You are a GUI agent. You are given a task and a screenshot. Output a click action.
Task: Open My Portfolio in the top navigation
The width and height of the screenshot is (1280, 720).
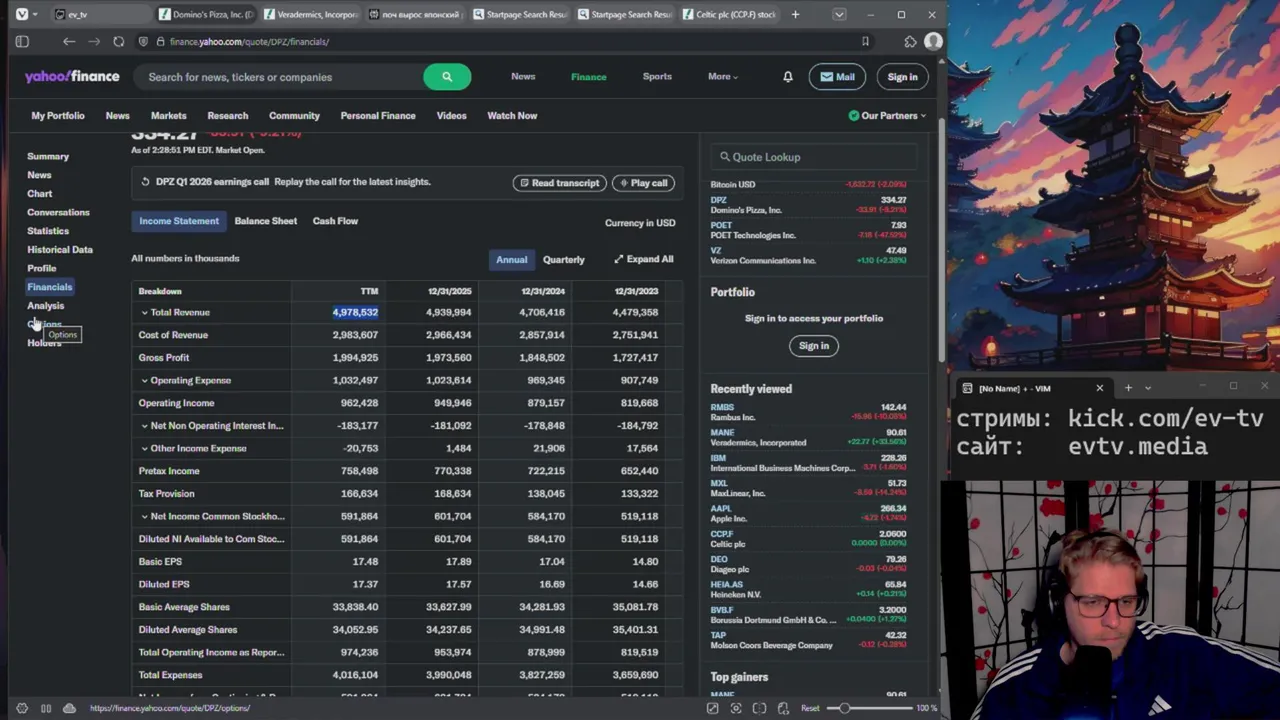click(58, 116)
